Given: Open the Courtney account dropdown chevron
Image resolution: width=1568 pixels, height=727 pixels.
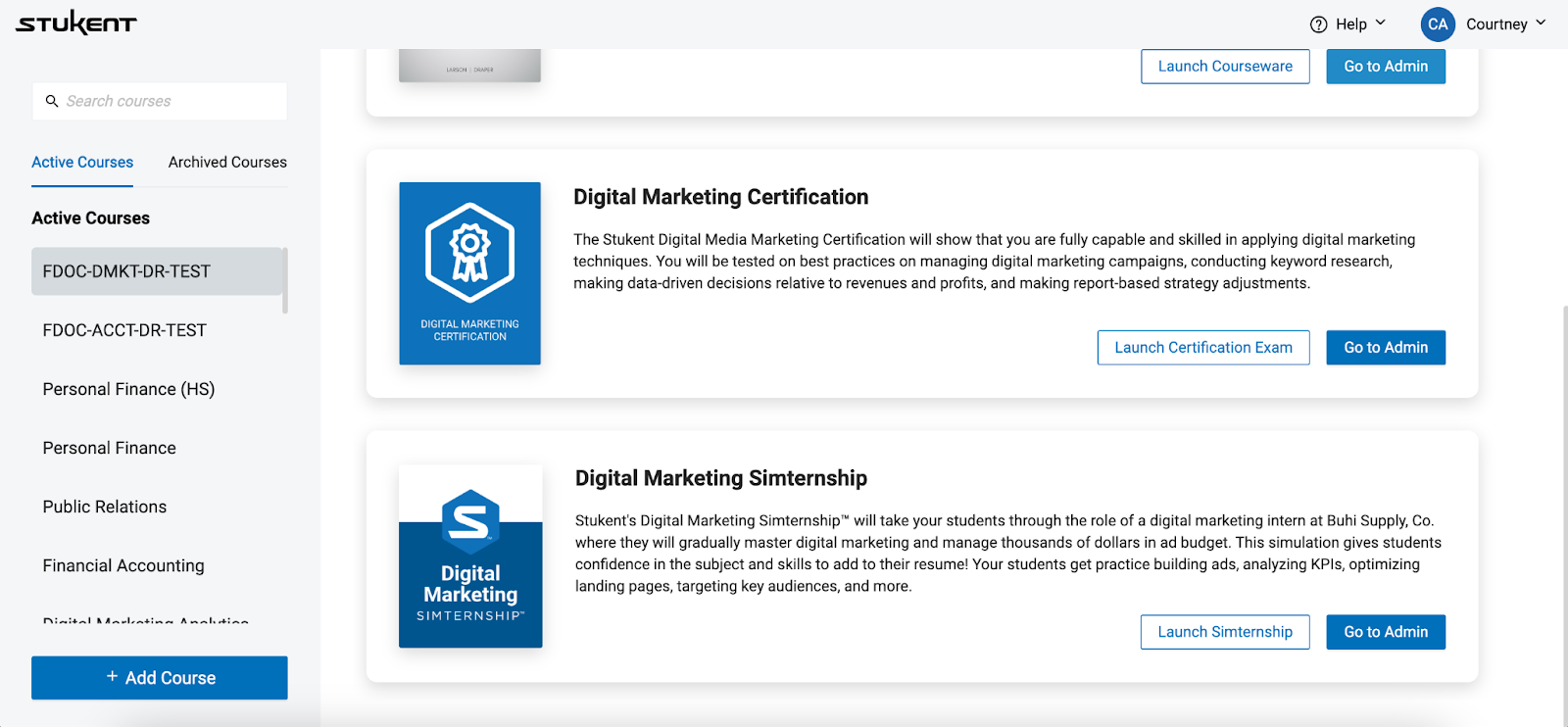Looking at the screenshot, I should tap(1541, 23).
